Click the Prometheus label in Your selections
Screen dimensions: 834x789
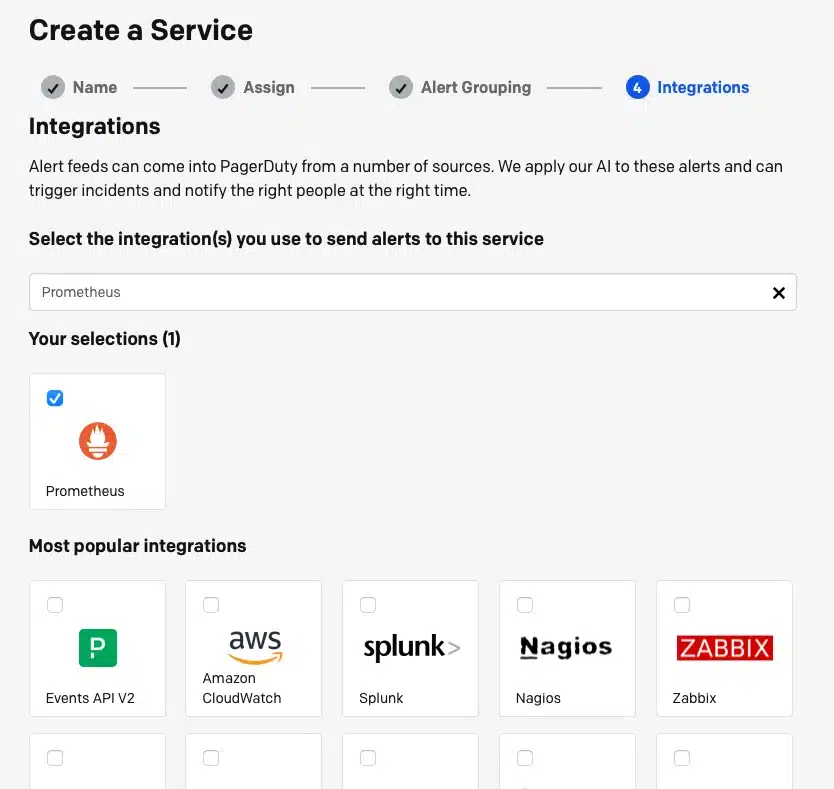click(x=85, y=491)
